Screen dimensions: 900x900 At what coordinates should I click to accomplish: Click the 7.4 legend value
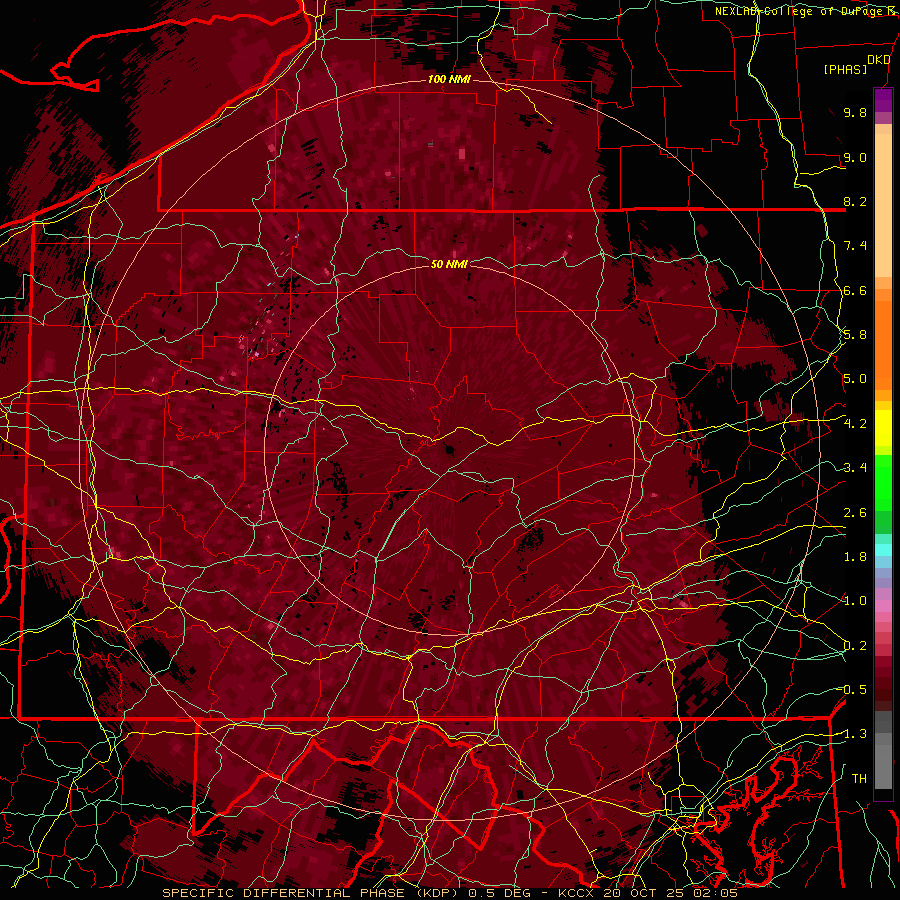coord(855,246)
